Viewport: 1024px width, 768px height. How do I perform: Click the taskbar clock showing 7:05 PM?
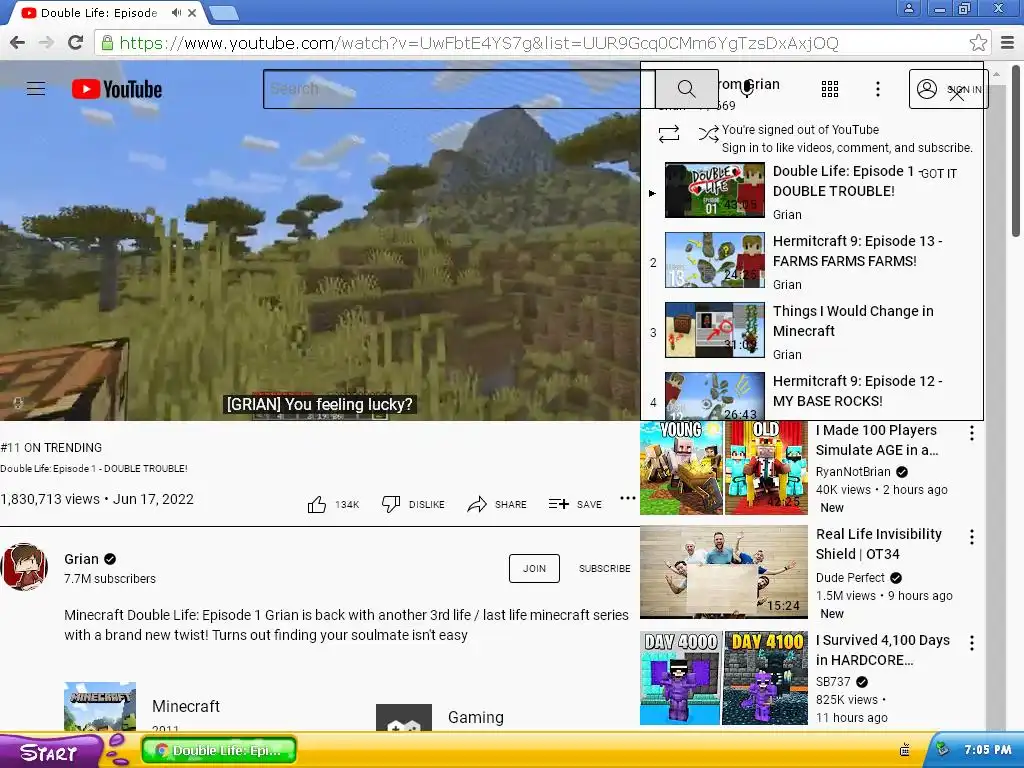tap(988, 750)
